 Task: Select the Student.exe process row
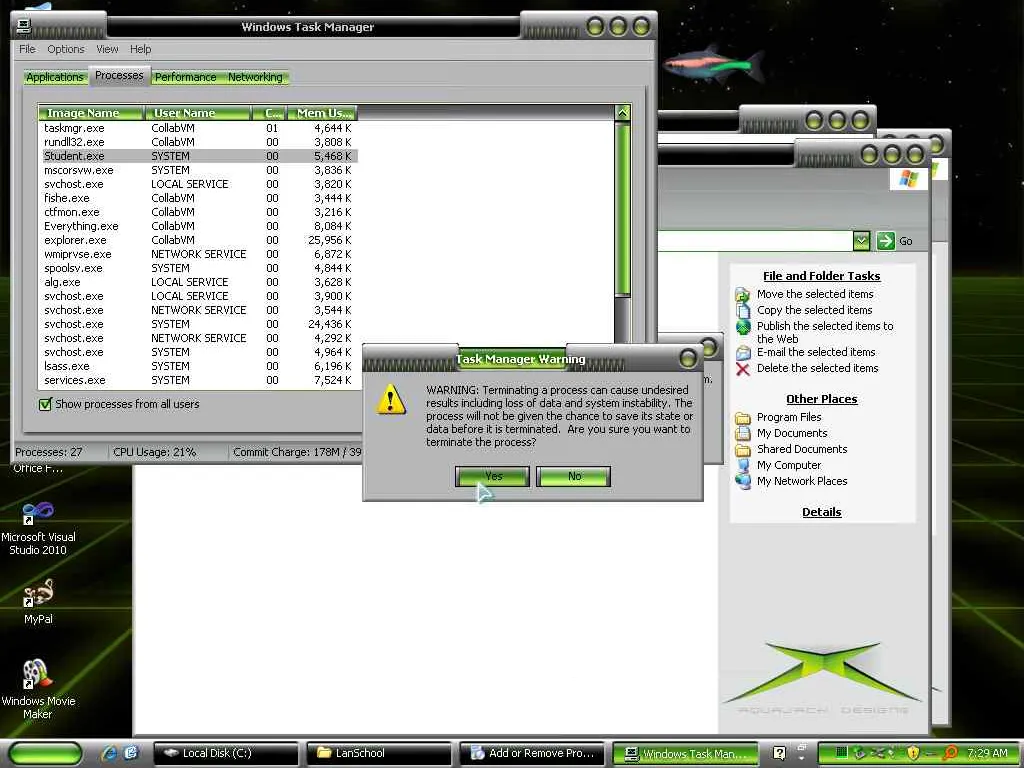coord(198,156)
